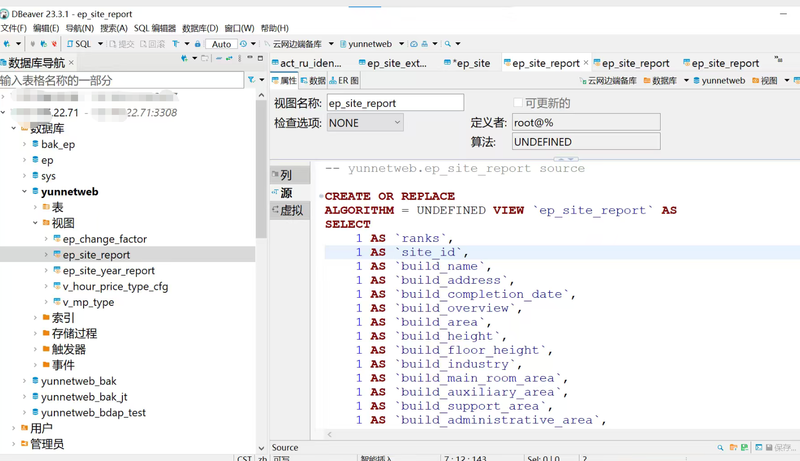
Task: Collapse the yunnetweb database node
Action: 24,192
